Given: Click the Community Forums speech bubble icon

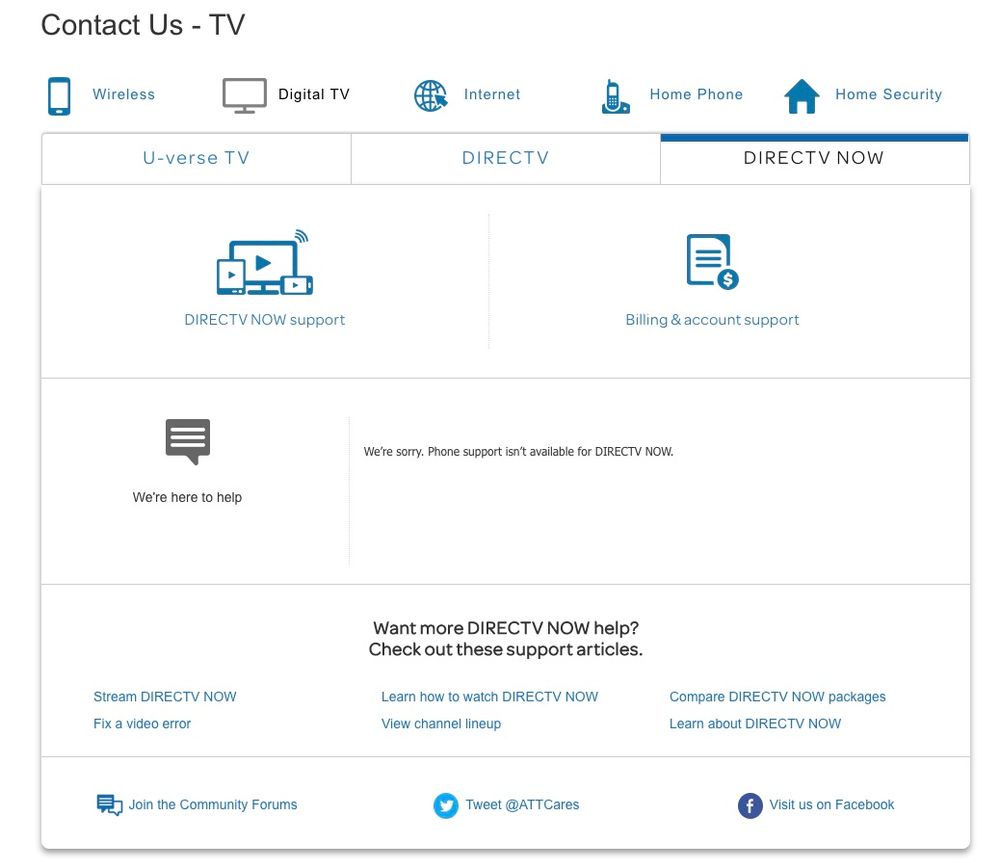Looking at the screenshot, I should click(x=109, y=804).
